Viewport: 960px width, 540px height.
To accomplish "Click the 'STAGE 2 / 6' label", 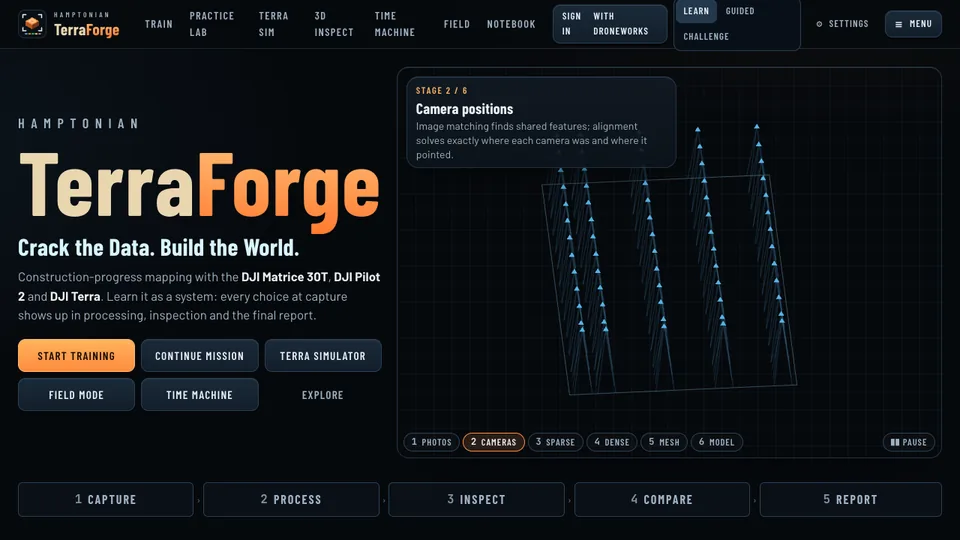I will (x=441, y=91).
